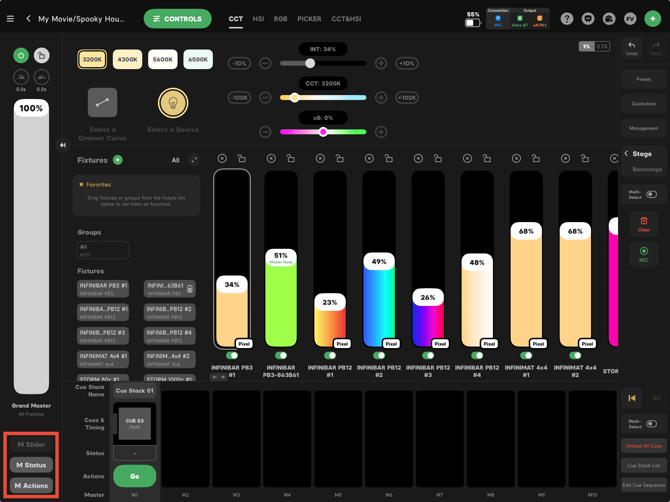
Task: Open the Preset panel
Action: (x=644, y=79)
